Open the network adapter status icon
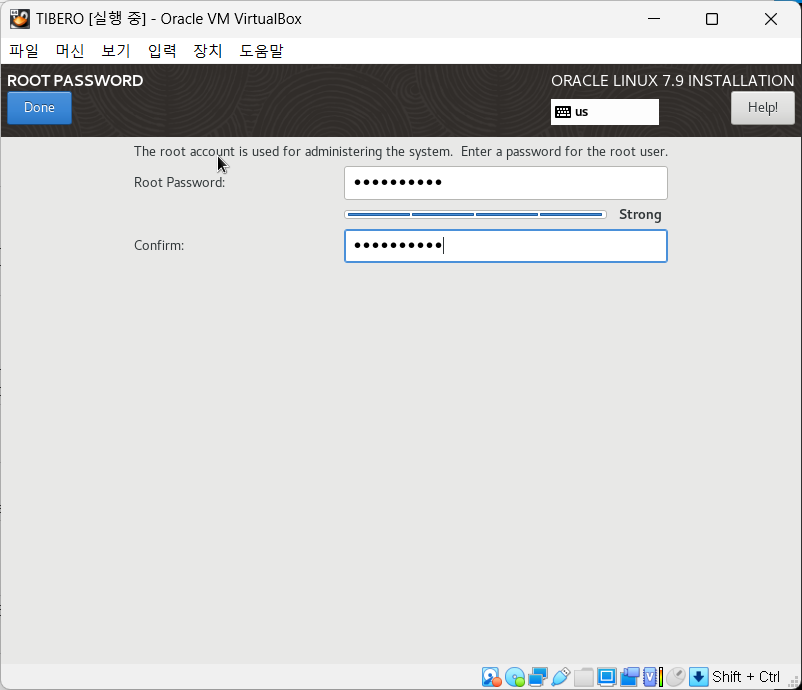This screenshot has width=802, height=690. 538,677
